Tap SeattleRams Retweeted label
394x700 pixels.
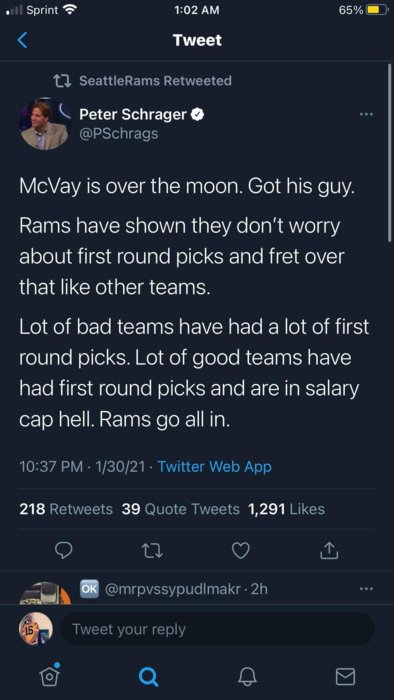click(155, 81)
